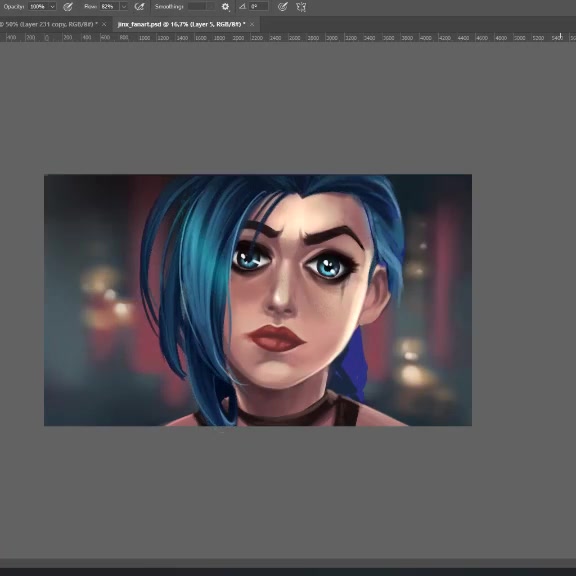Viewport: 576px width, 576px height.
Task: Click the horizontal ruler at 2000
Action: tap(238, 38)
